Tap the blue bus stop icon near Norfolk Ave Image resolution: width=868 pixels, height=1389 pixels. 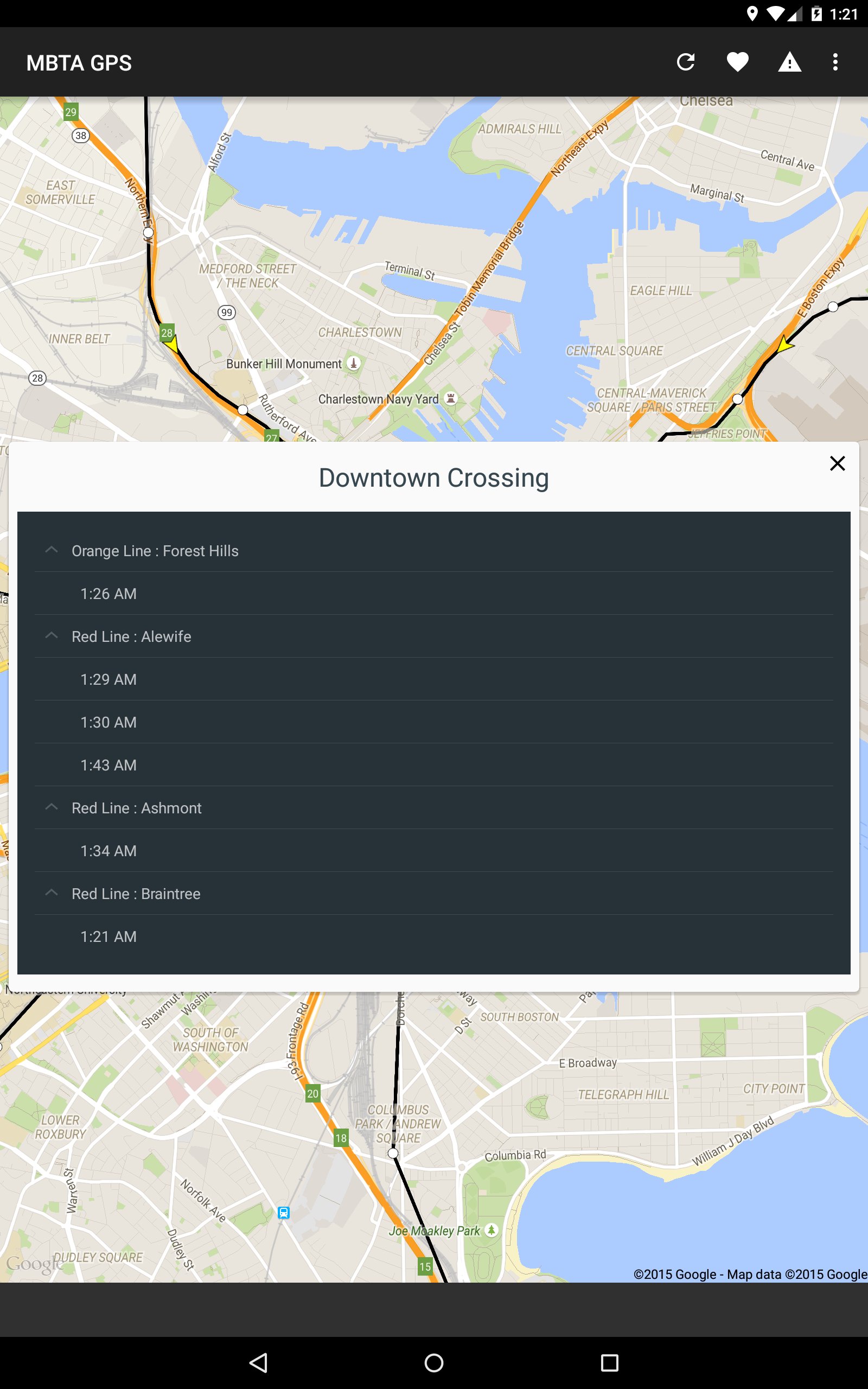(x=284, y=1212)
